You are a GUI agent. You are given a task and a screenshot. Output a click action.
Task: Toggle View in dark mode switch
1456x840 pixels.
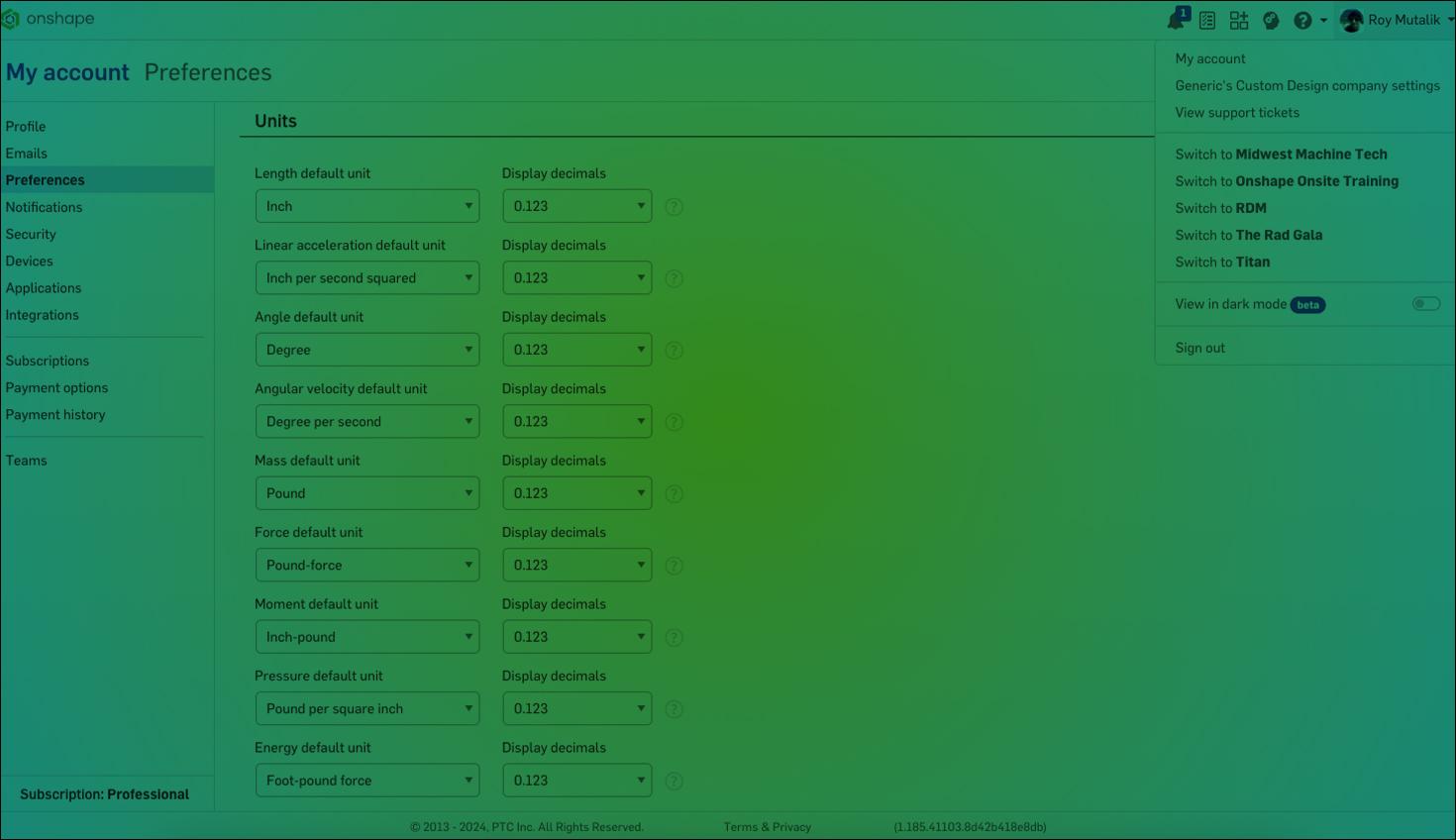1425,304
